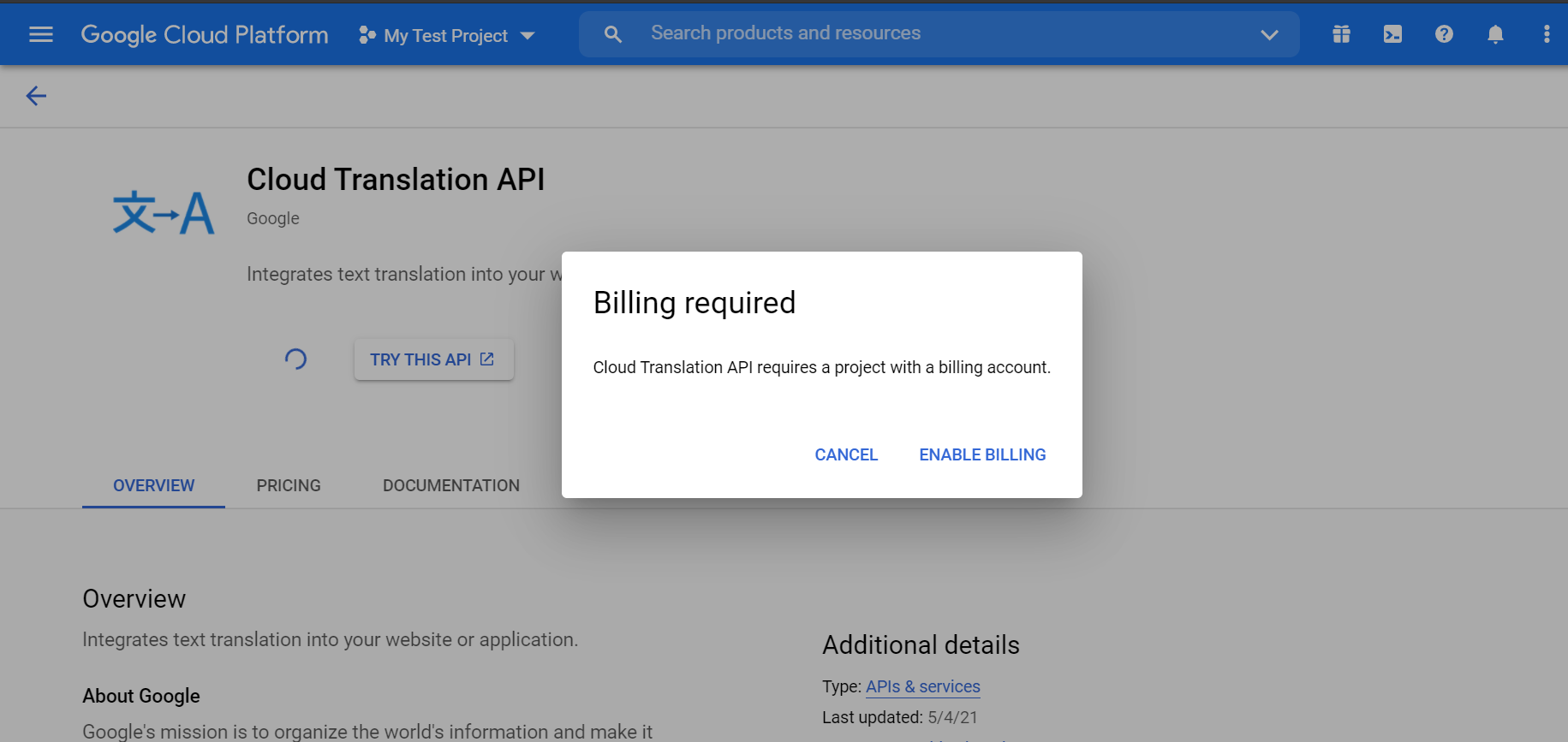Open the Help question mark icon
Screen dimensions: 1568x742
(x=1444, y=34)
